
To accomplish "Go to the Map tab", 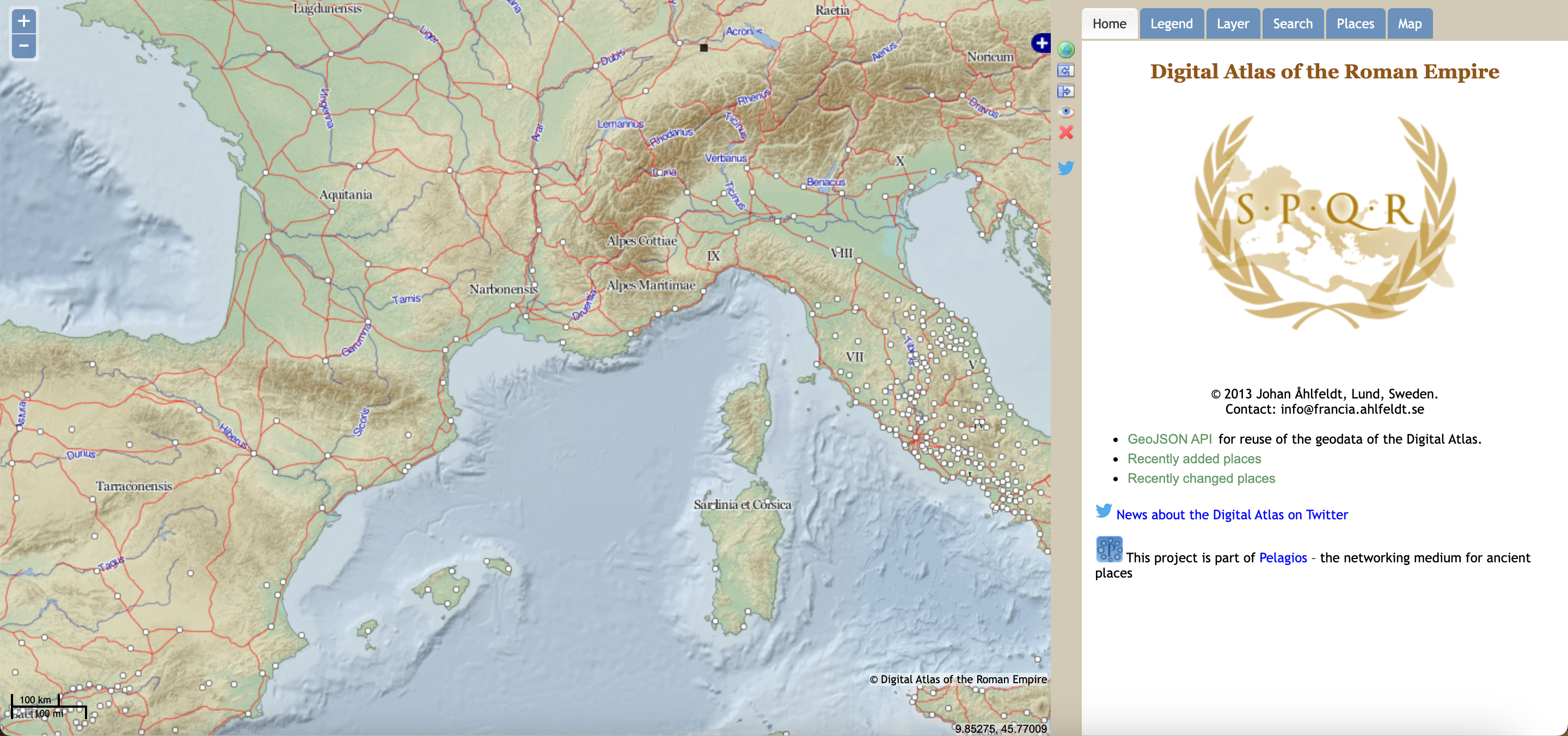I will pyautogui.click(x=1409, y=24).
